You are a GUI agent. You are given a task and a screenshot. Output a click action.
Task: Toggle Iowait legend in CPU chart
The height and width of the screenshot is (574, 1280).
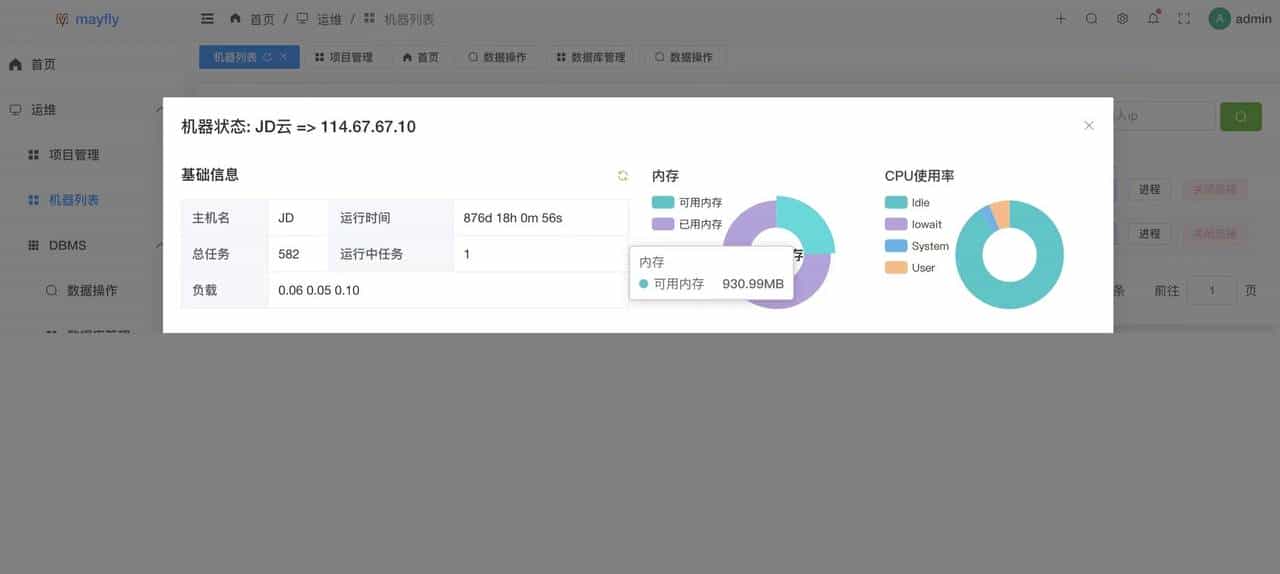coord(913,224)
